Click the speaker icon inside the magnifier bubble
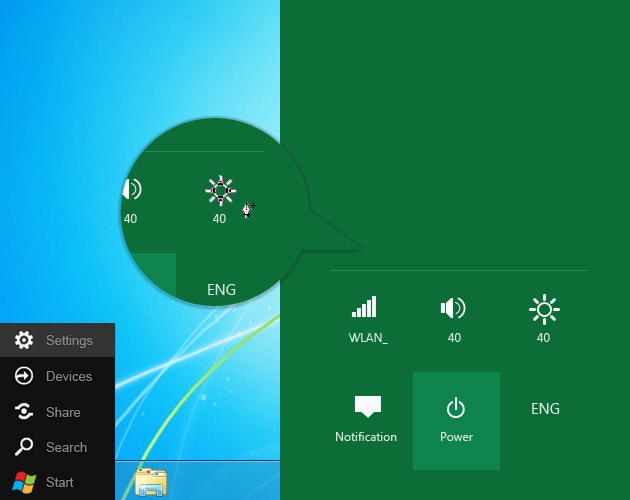 (x=132, y=189)
